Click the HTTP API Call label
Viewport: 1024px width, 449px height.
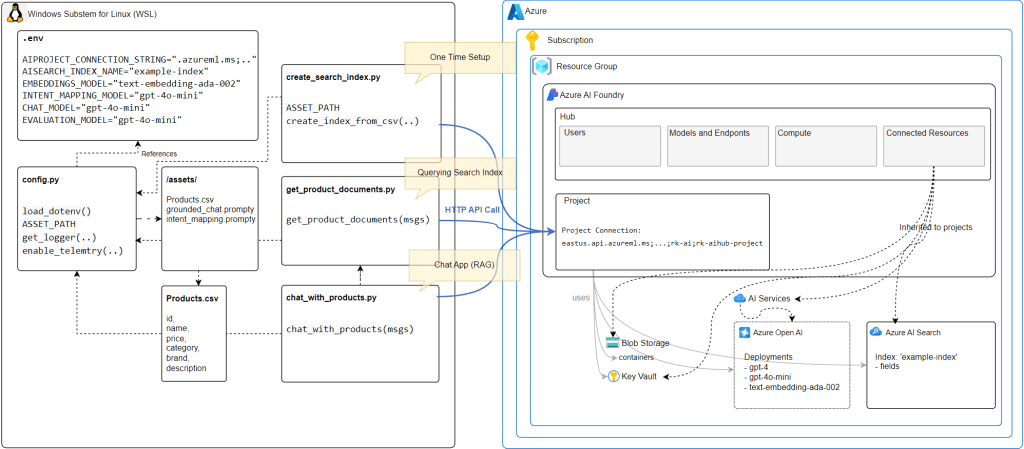tap(472, 210)
